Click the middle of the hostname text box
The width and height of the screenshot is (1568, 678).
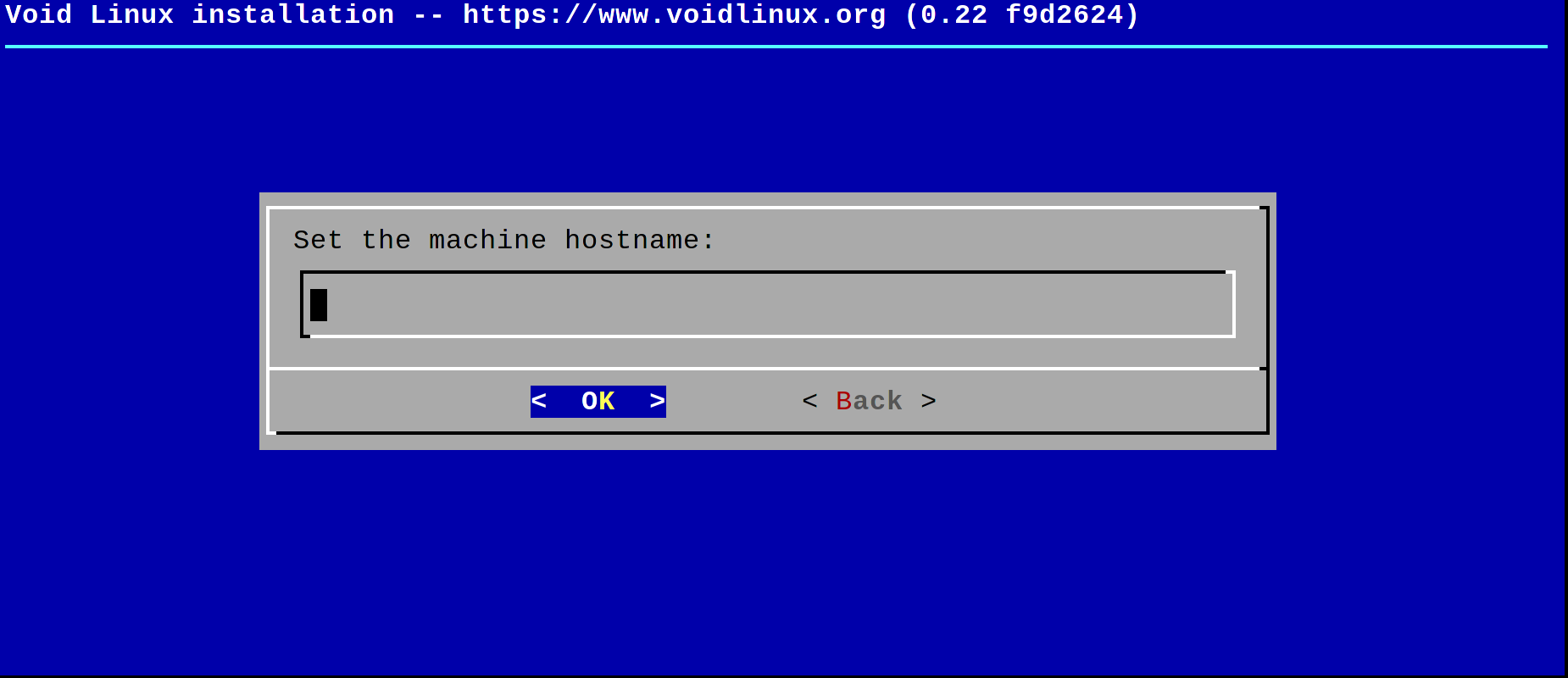click(767, 304)
